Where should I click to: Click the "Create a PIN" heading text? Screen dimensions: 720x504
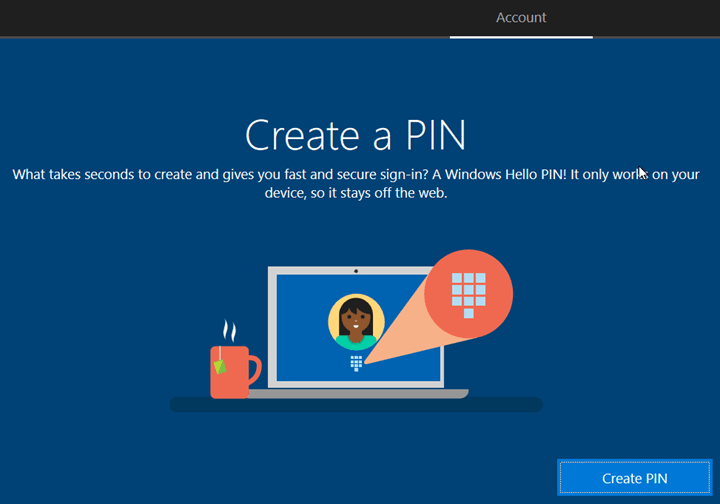click(356, 134)
